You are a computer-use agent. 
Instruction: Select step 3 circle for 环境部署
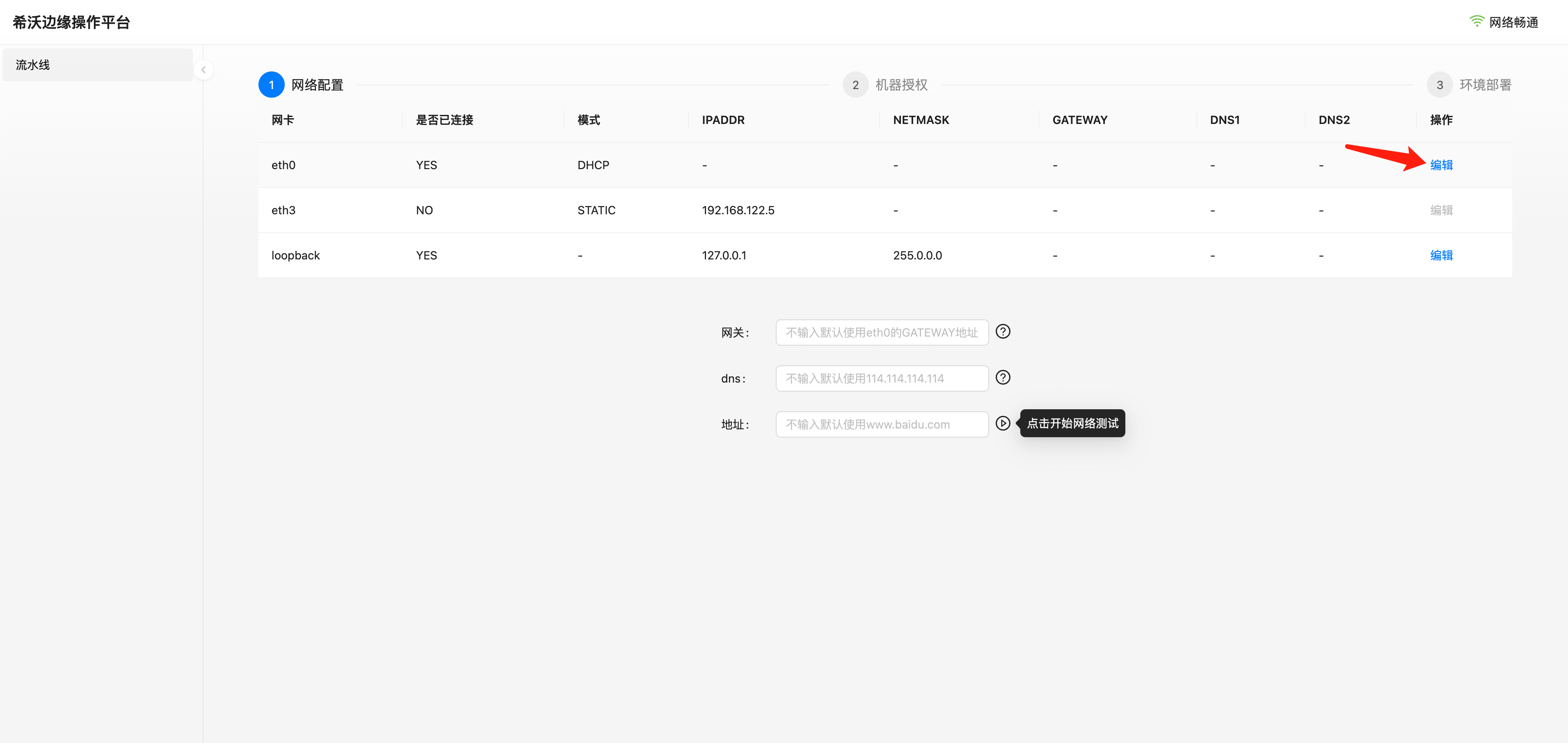[1440, 85]
